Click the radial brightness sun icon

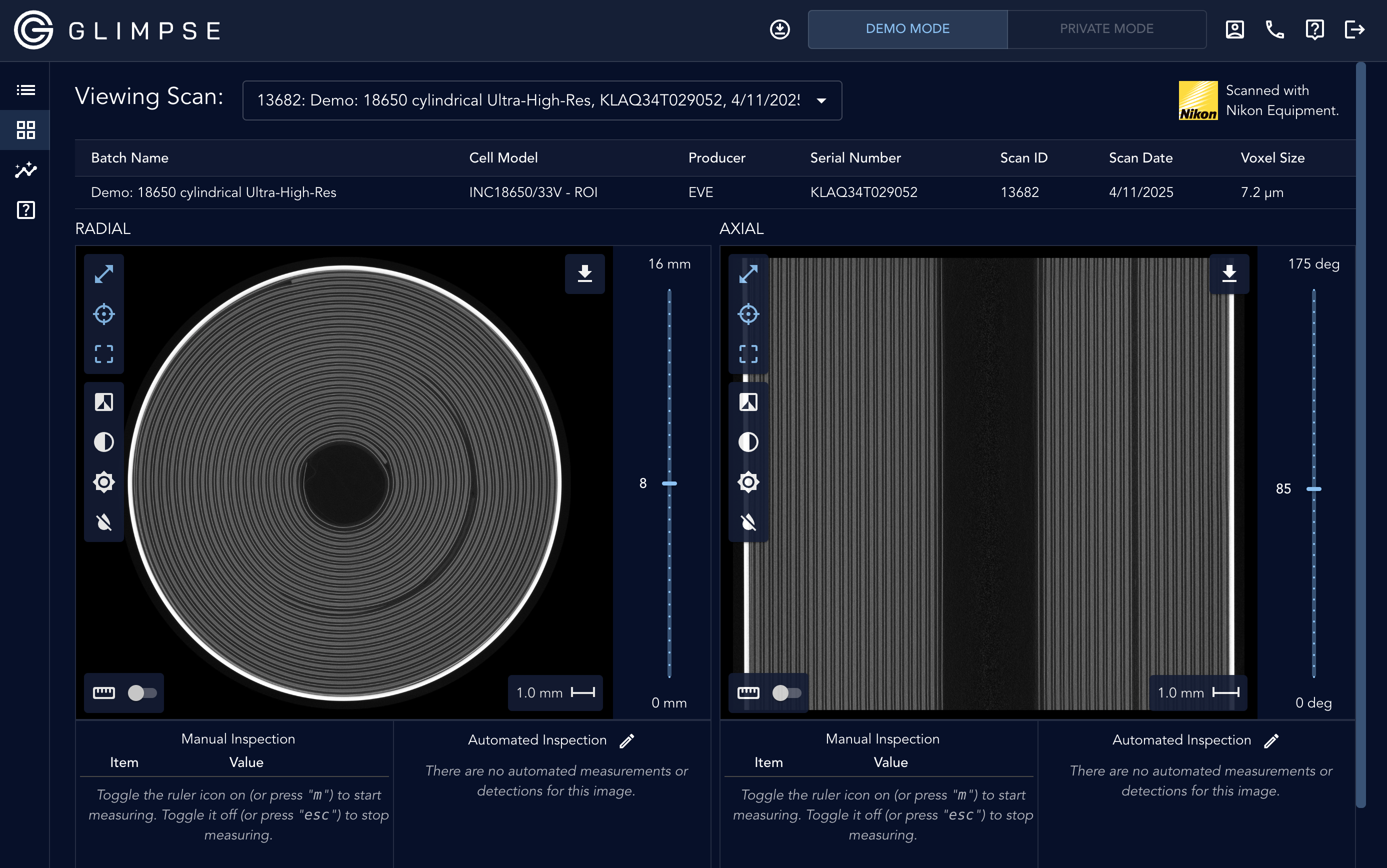point(104,482)
